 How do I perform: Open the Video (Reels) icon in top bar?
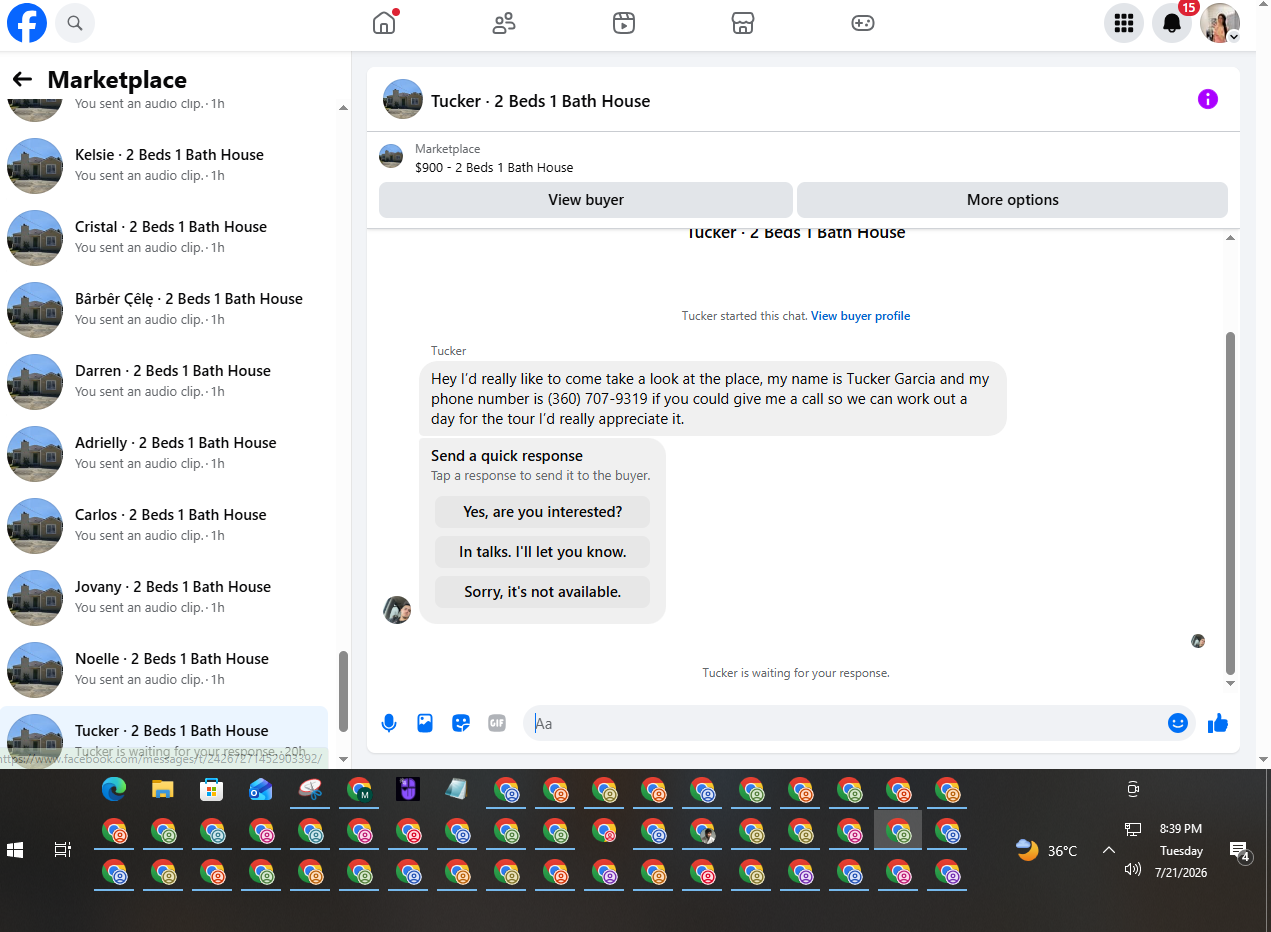pos(624,23)
